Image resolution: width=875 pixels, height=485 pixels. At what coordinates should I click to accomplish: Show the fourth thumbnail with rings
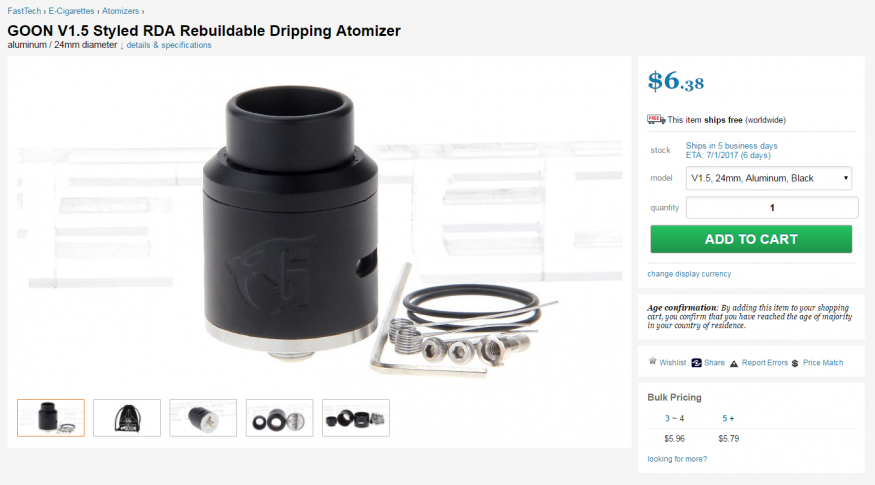coord(280,418)
